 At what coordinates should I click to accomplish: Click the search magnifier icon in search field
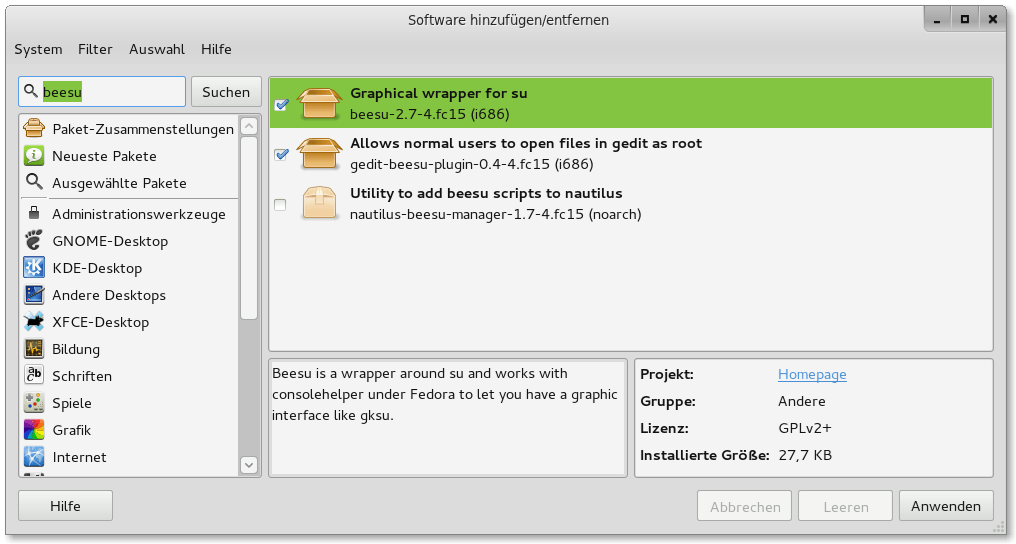click(30, 91)
